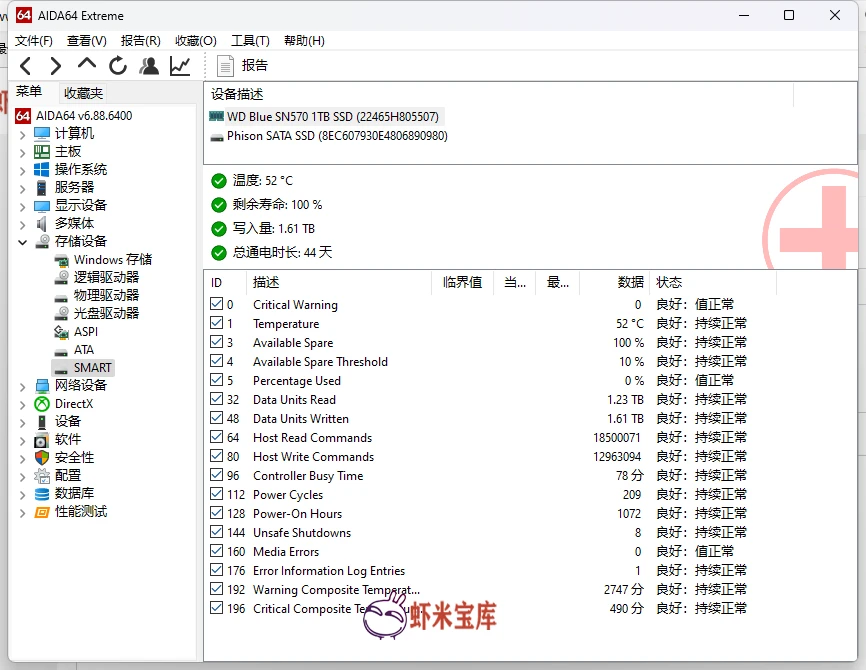Toggle the Unsafe Shutdowns checkbox
The image size is (866, 670).
(216, 532)
